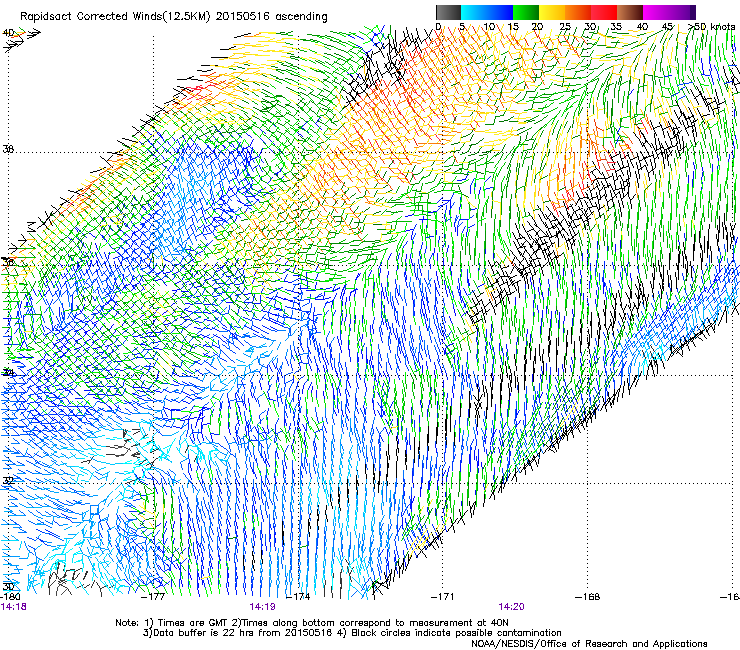Image resolution: width=740 pixels, height=650 pixels.
Task: Click longitude label '-174' on bottom axis
Action: pos(299,597)
